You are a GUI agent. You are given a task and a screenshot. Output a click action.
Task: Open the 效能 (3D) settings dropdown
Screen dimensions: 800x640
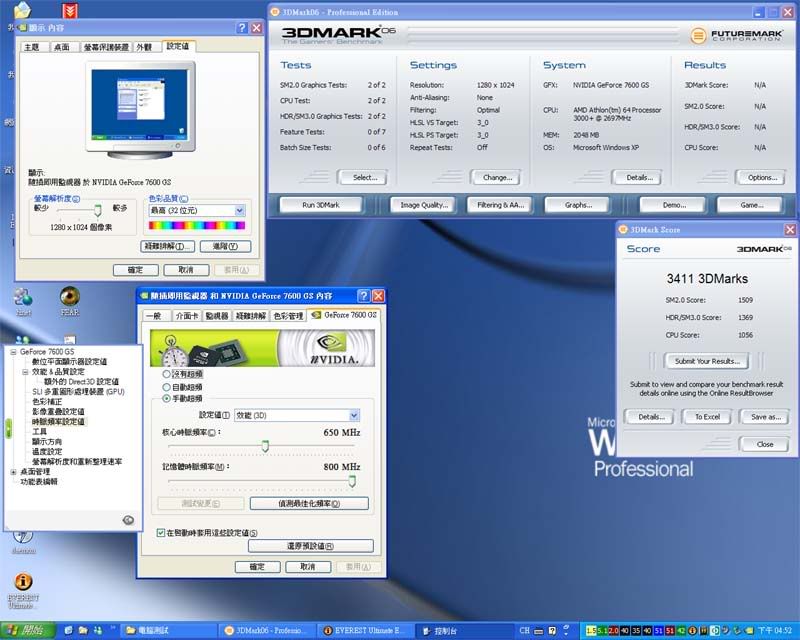point(354,415)
